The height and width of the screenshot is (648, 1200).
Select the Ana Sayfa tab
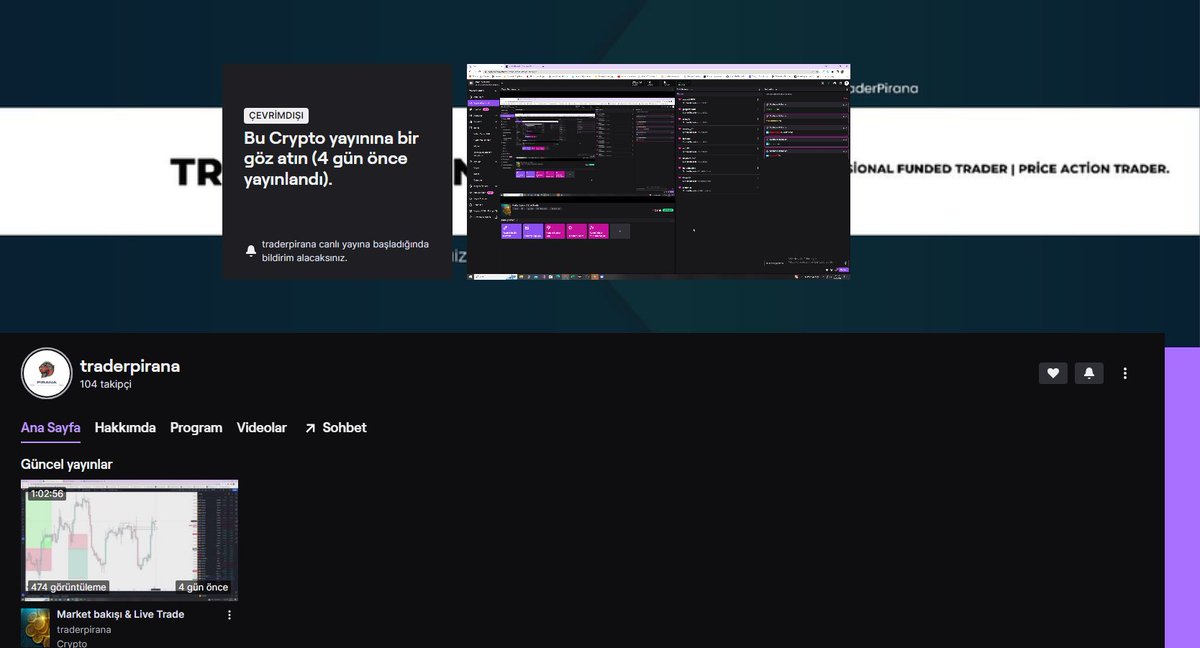tap(50, 428)
